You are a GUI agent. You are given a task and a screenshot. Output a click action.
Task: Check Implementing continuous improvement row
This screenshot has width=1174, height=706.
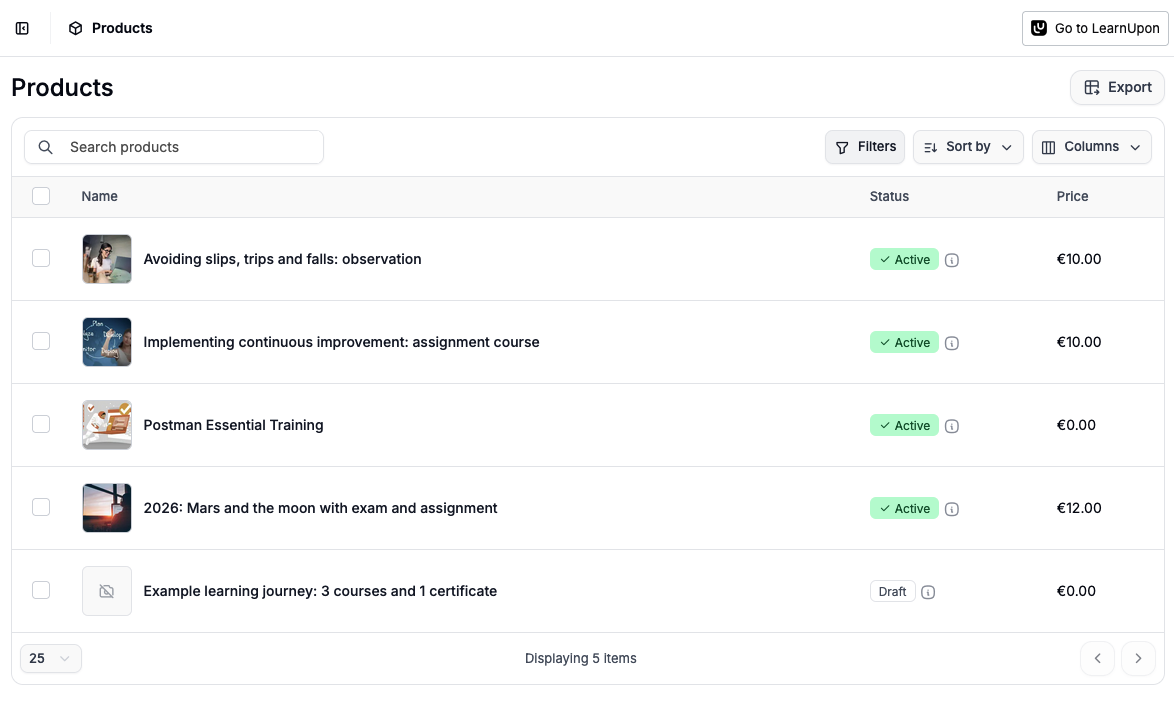(x=41, y=341)
